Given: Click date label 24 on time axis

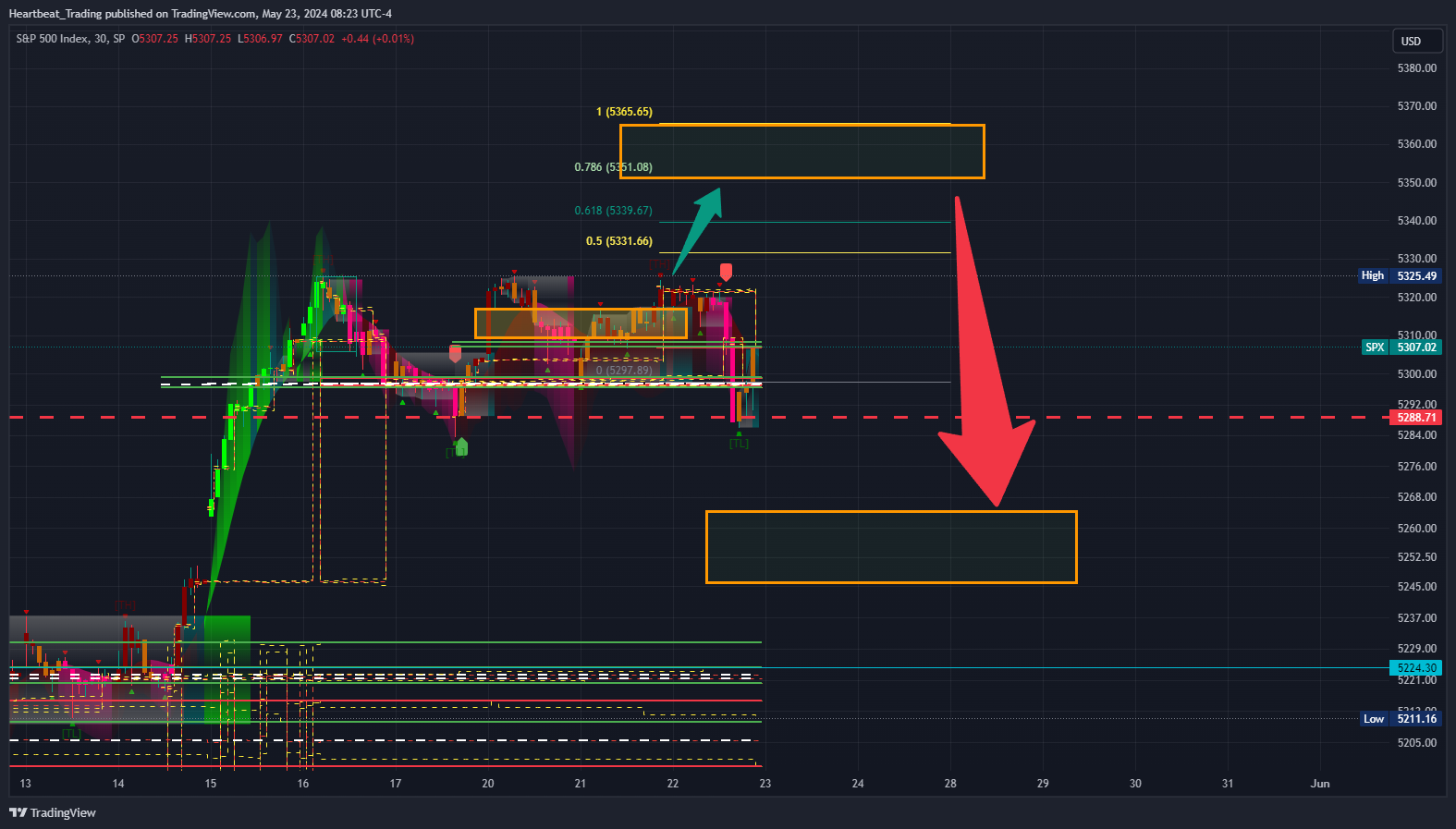Looking at the screenshot, I should coord(858,784).
